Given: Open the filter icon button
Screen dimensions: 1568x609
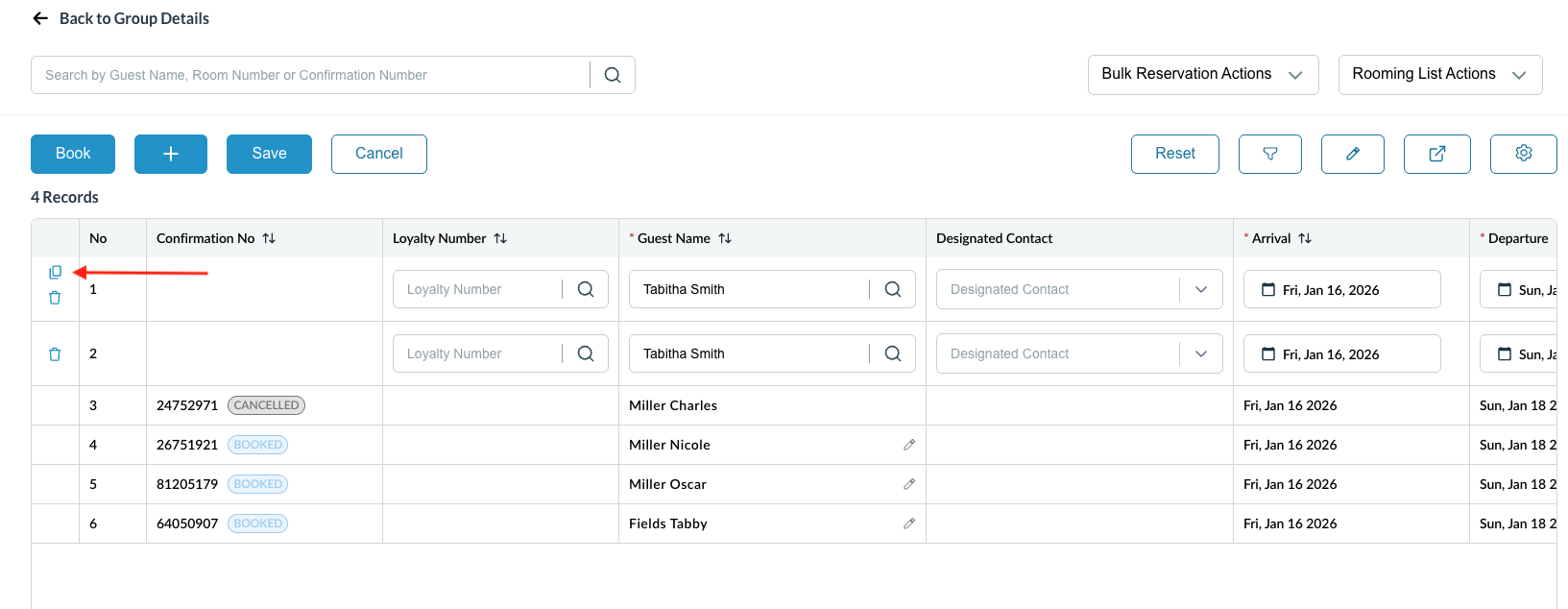Looking at the screenshot, I should [x=1269, y=154].
